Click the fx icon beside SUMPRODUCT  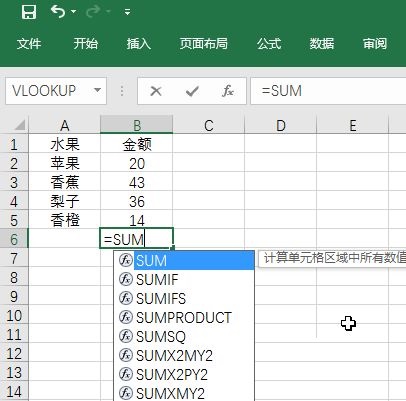pyautogui.click(x=126, y=317)
